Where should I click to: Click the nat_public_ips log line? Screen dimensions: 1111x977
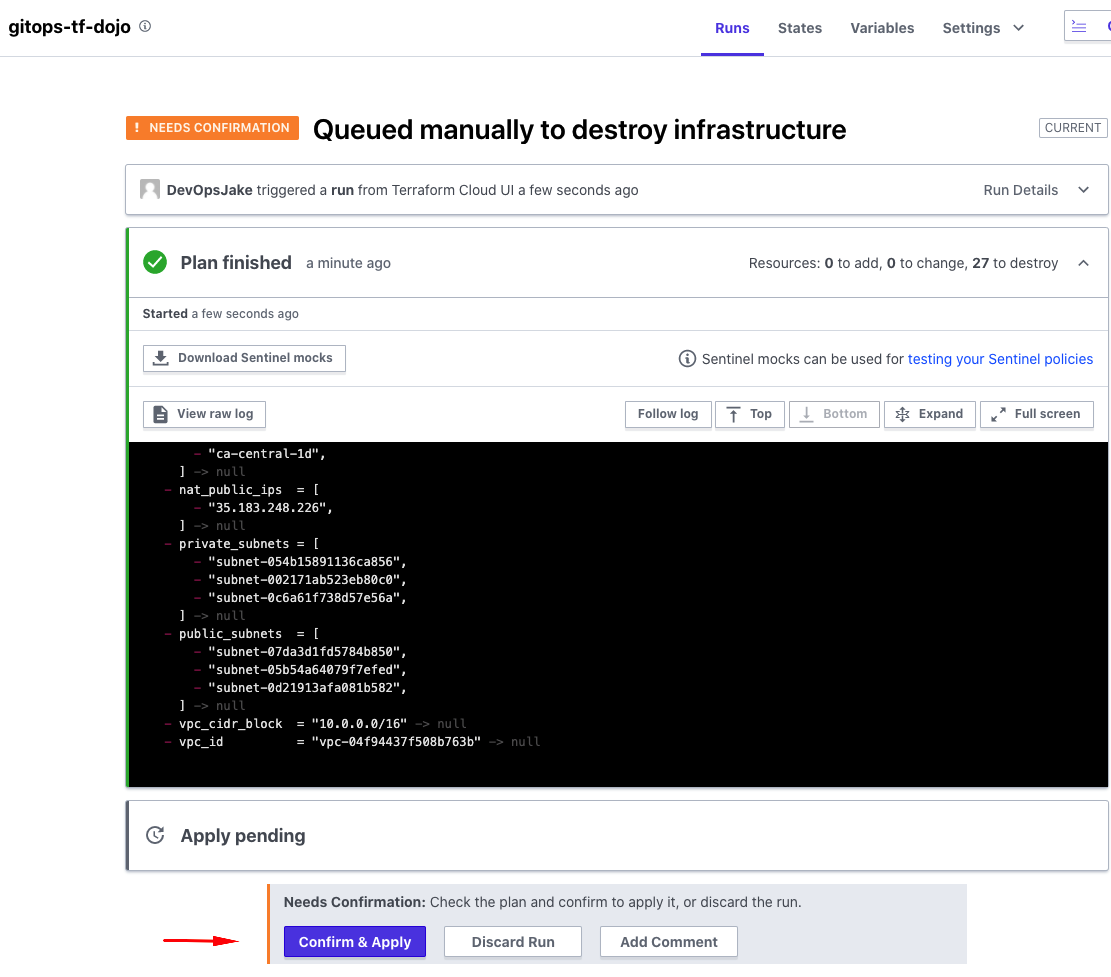(x=242, y=490)
